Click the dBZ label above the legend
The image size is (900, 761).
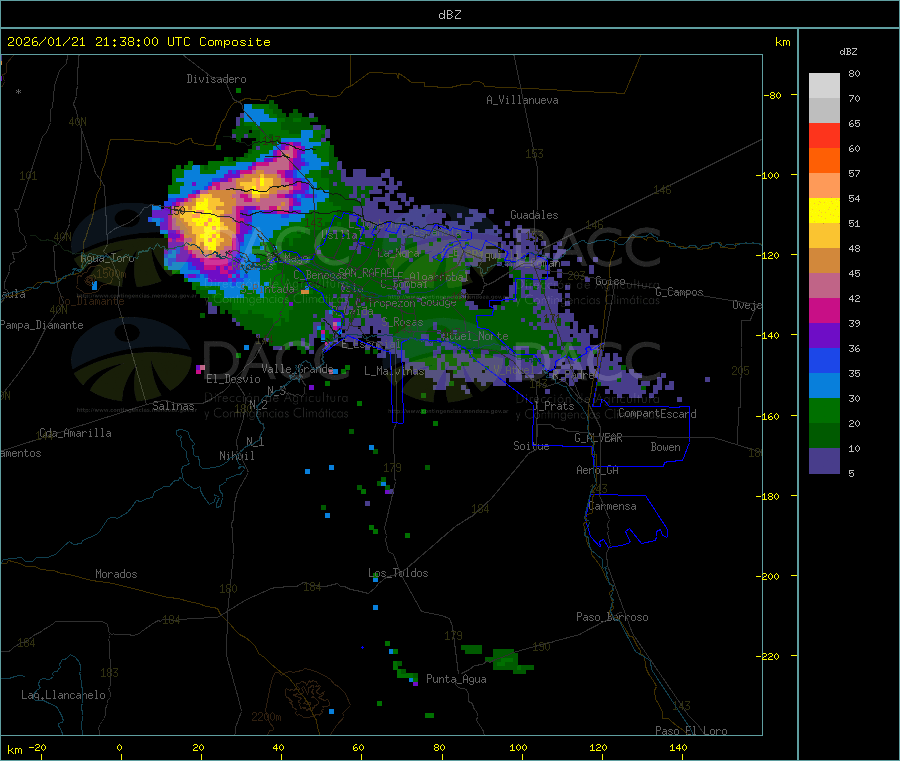tap(848, 52)
